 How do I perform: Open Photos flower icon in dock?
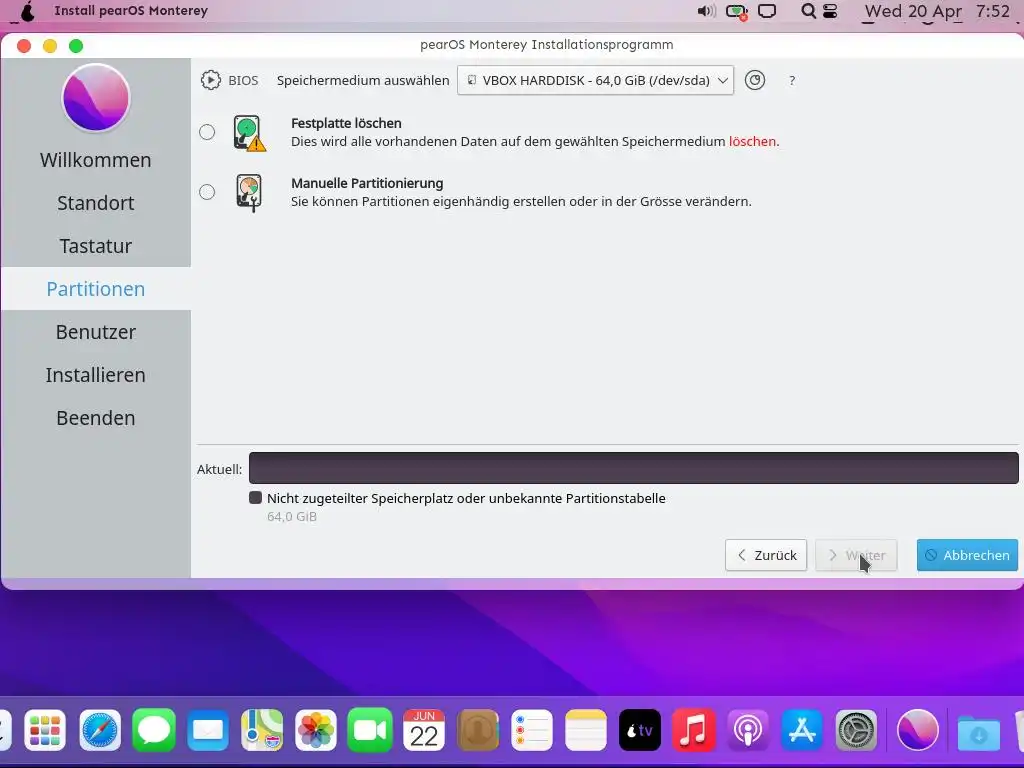[316, 730]
